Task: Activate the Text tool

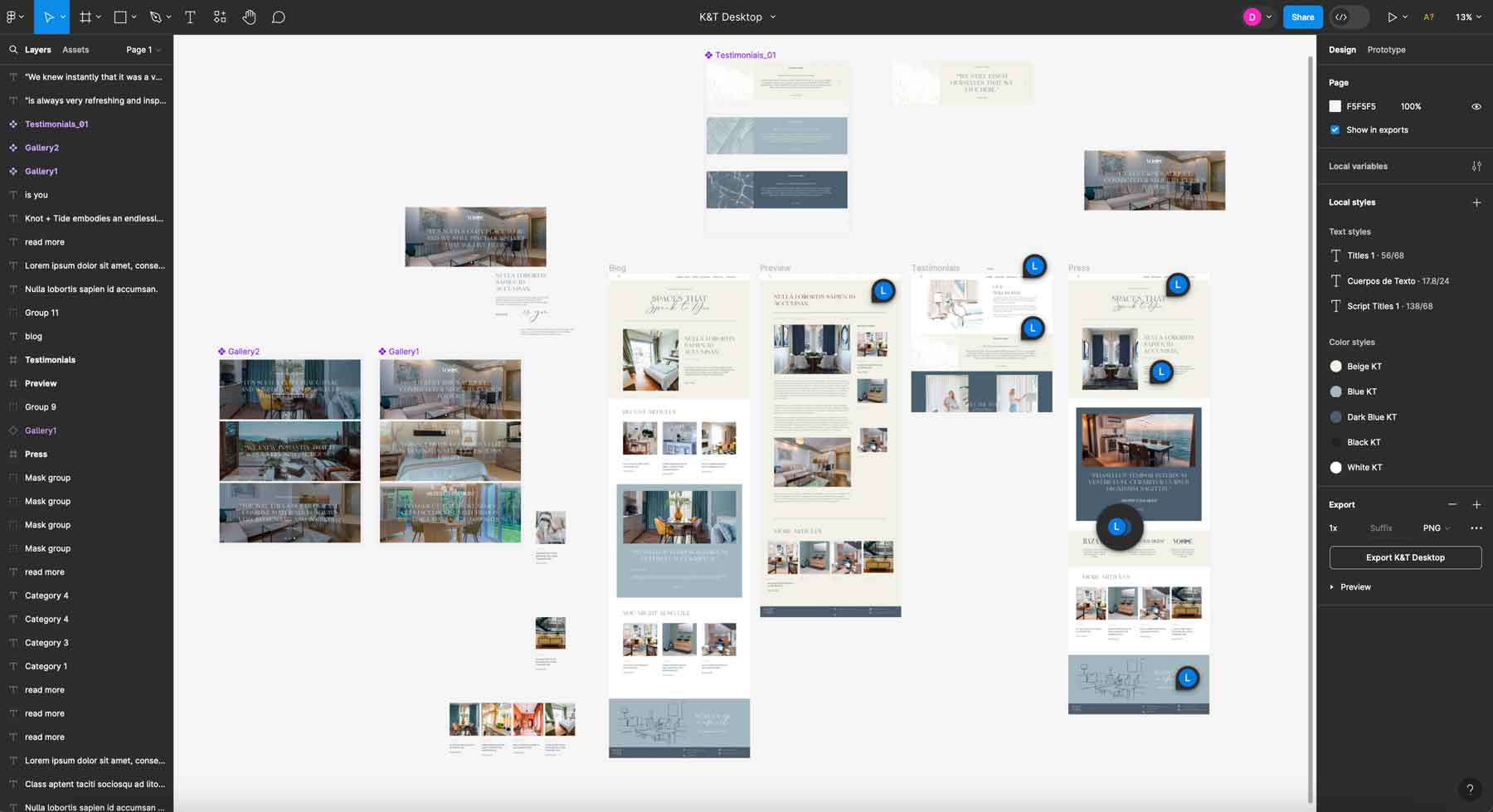Action: coord(190,17)
